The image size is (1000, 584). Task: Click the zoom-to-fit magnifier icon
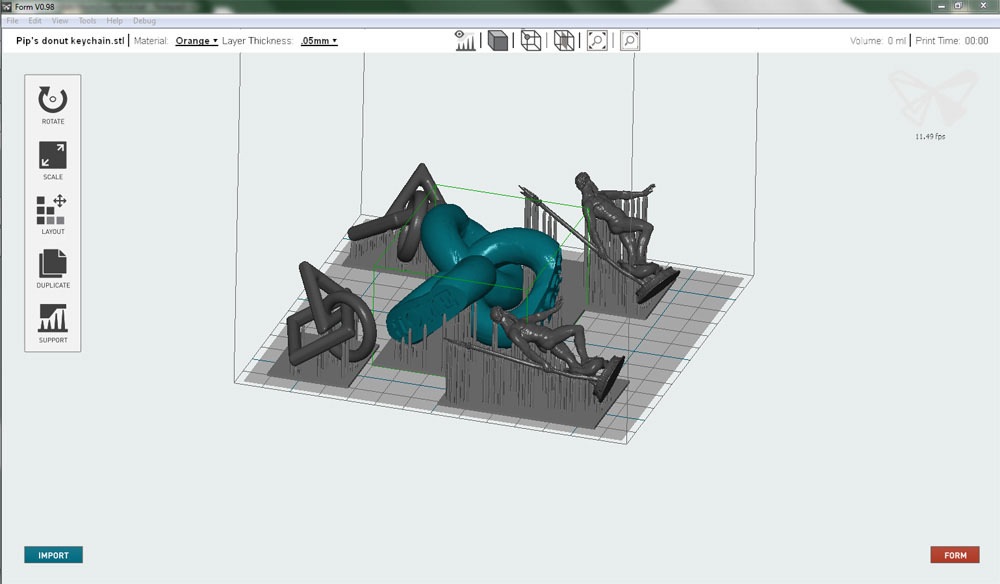click(x=597, y=41)
